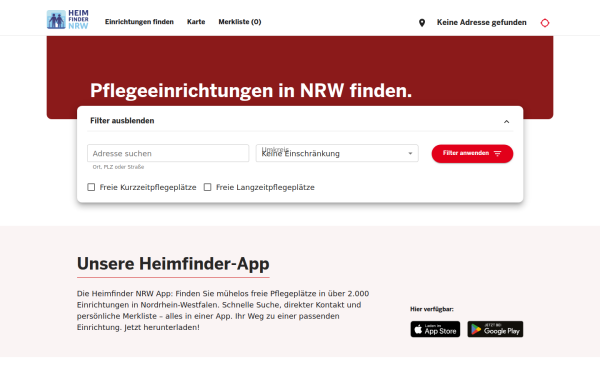Click the Filter anwenden button
The image size is (600, 375).
[x=472, y=153]
